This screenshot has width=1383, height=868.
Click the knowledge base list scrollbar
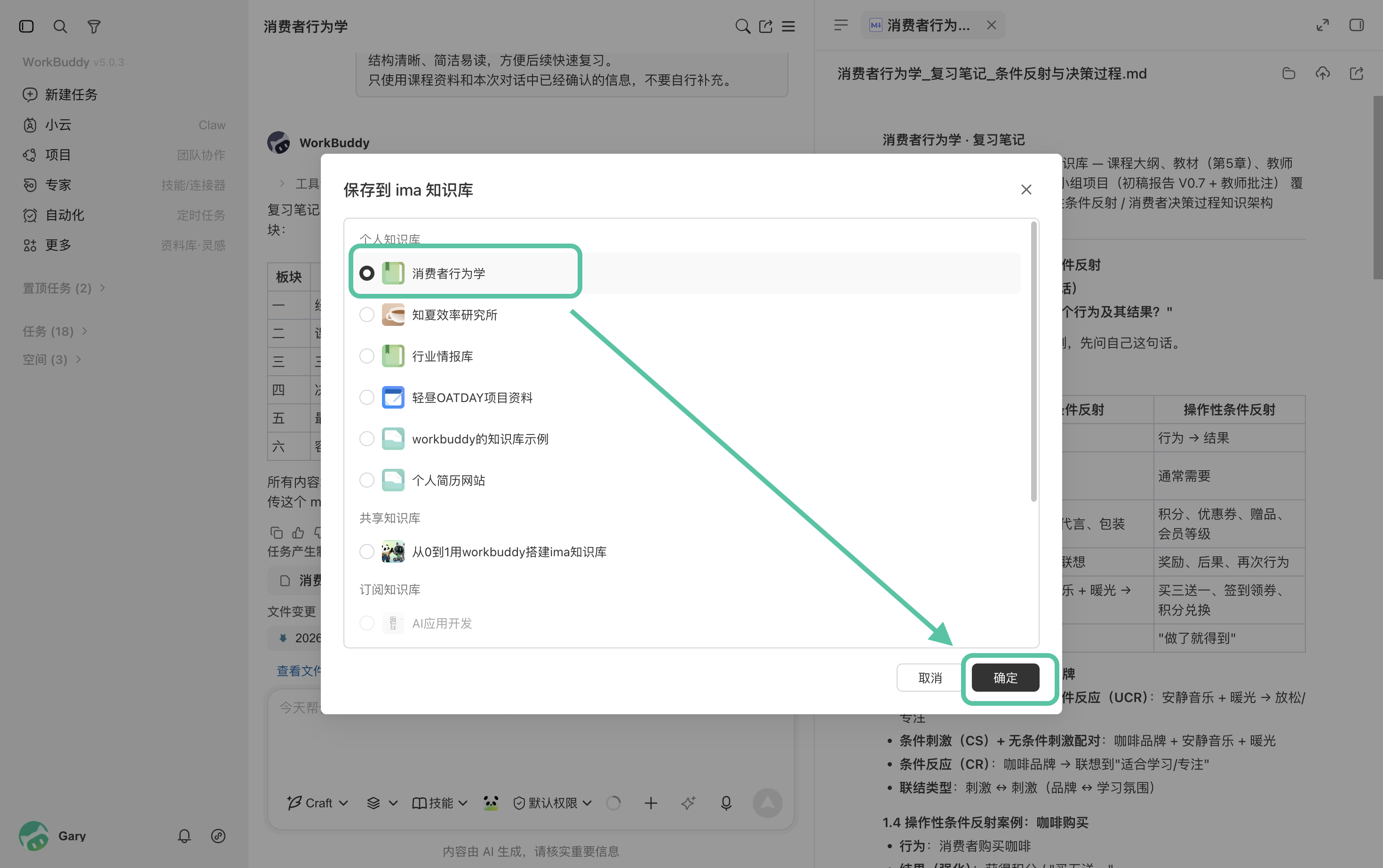(x=1034, y=362)
